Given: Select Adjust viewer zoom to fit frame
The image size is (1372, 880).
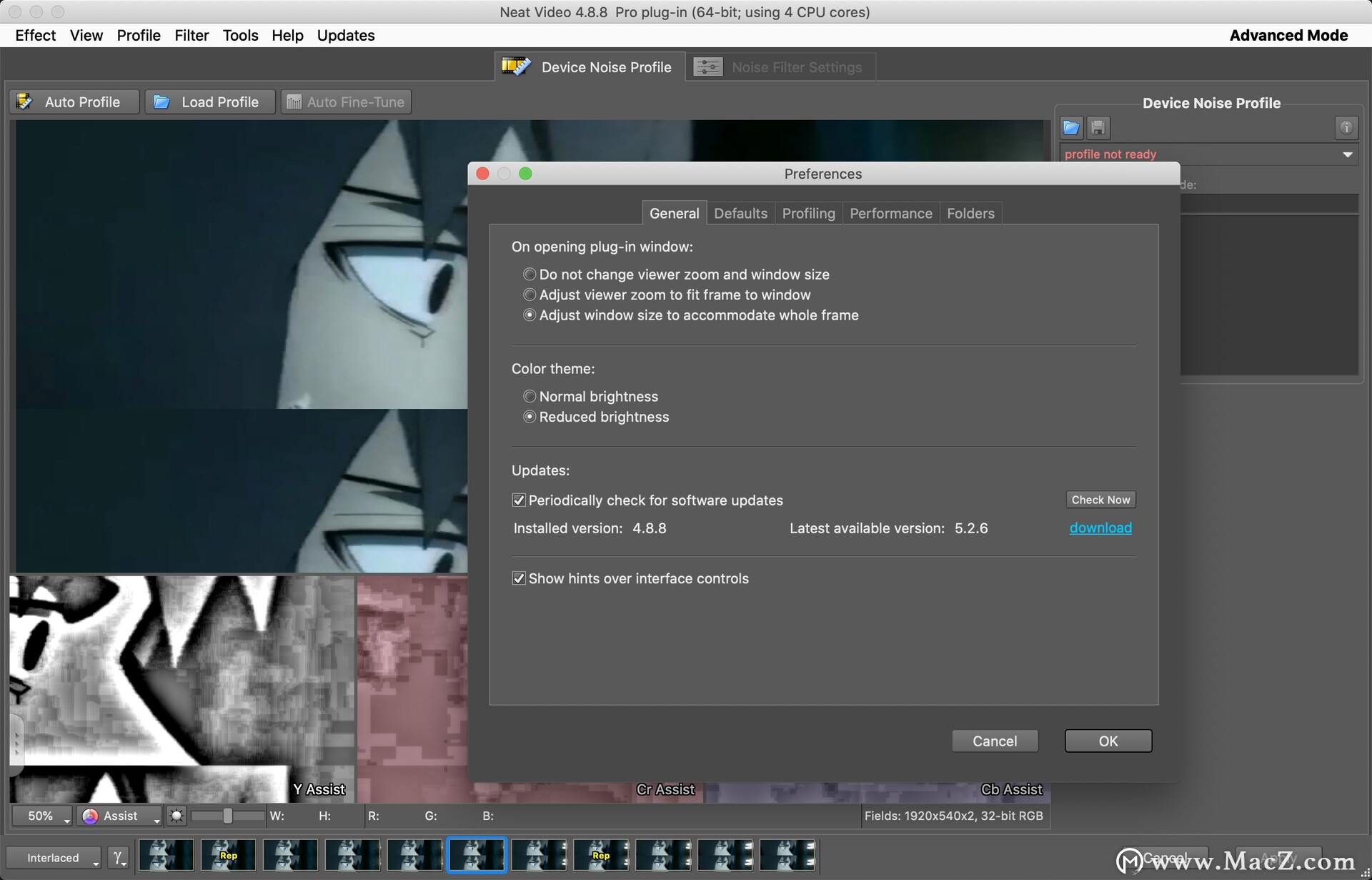Looking at the screenshot, I should 530,295.
